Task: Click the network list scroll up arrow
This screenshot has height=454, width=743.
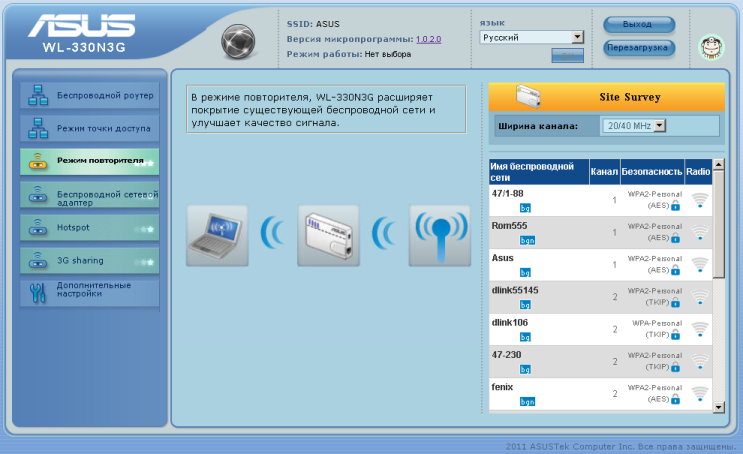Action: point(718,164)
